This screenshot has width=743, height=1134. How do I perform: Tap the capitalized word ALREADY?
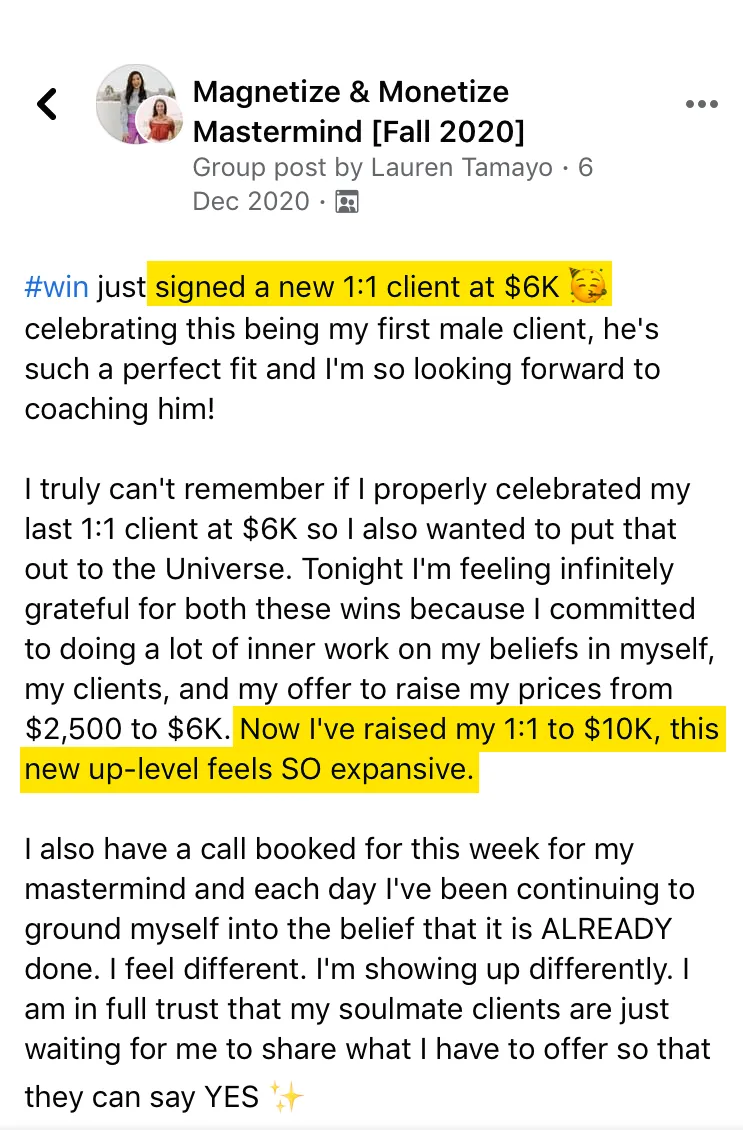point(606,929)
